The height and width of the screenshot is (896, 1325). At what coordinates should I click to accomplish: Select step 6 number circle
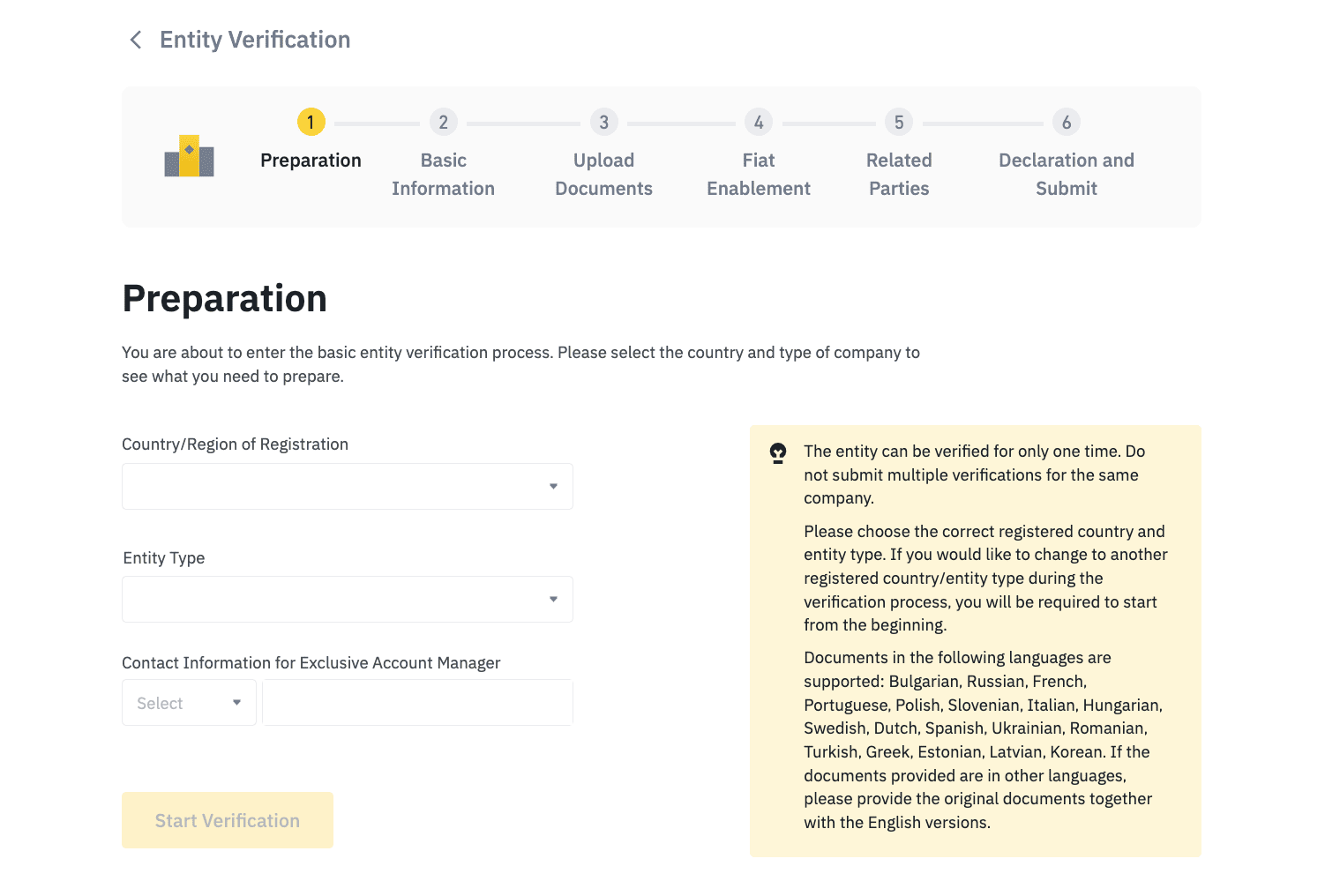coord(1067,122)
